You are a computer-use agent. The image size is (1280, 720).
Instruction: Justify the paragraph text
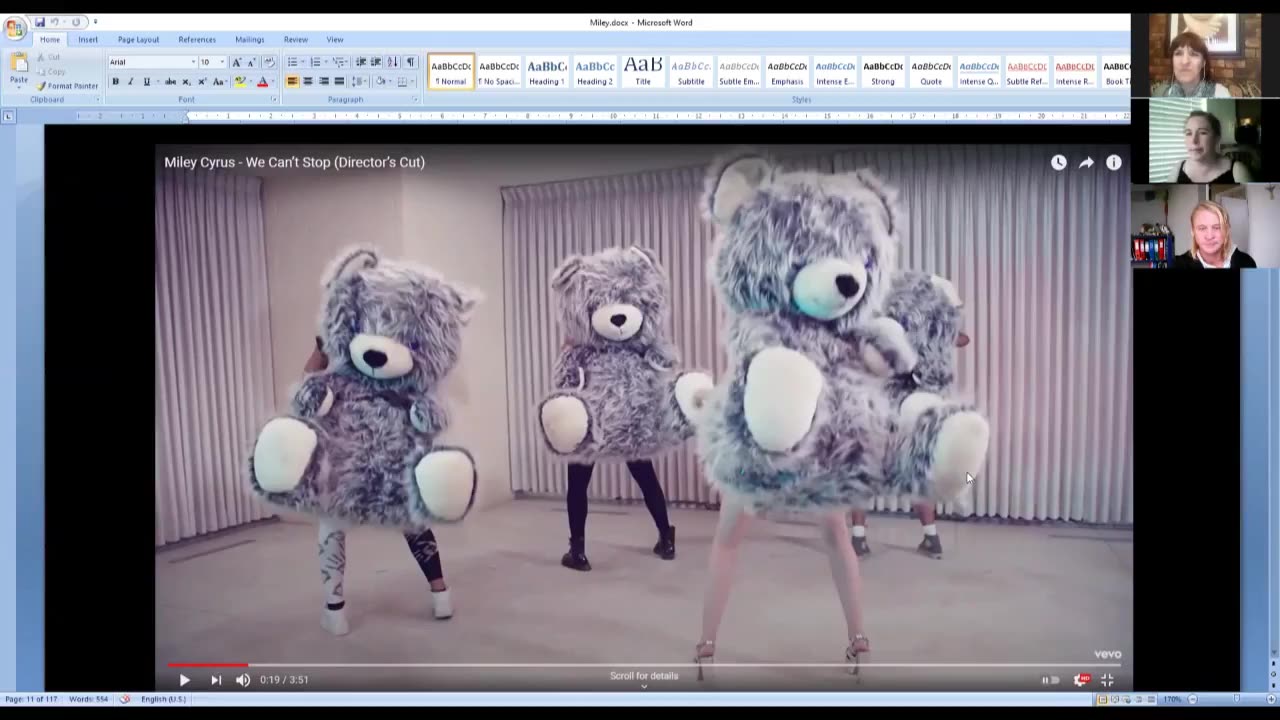click(339, 82)
